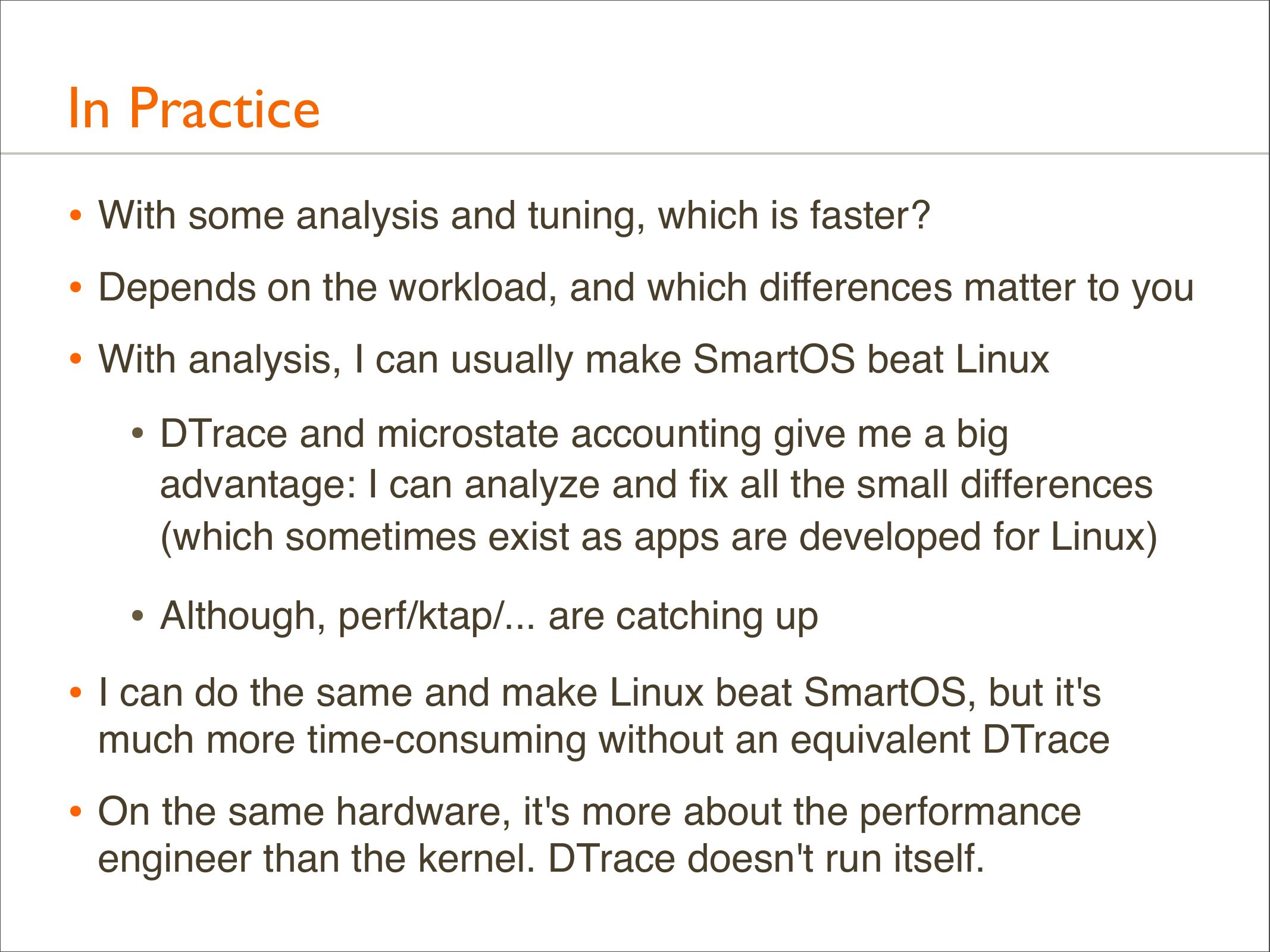Click the small bullet before "Although, perf/ktap"
Viewport: 1270px width, 952px height.
[x=137, y=616]
